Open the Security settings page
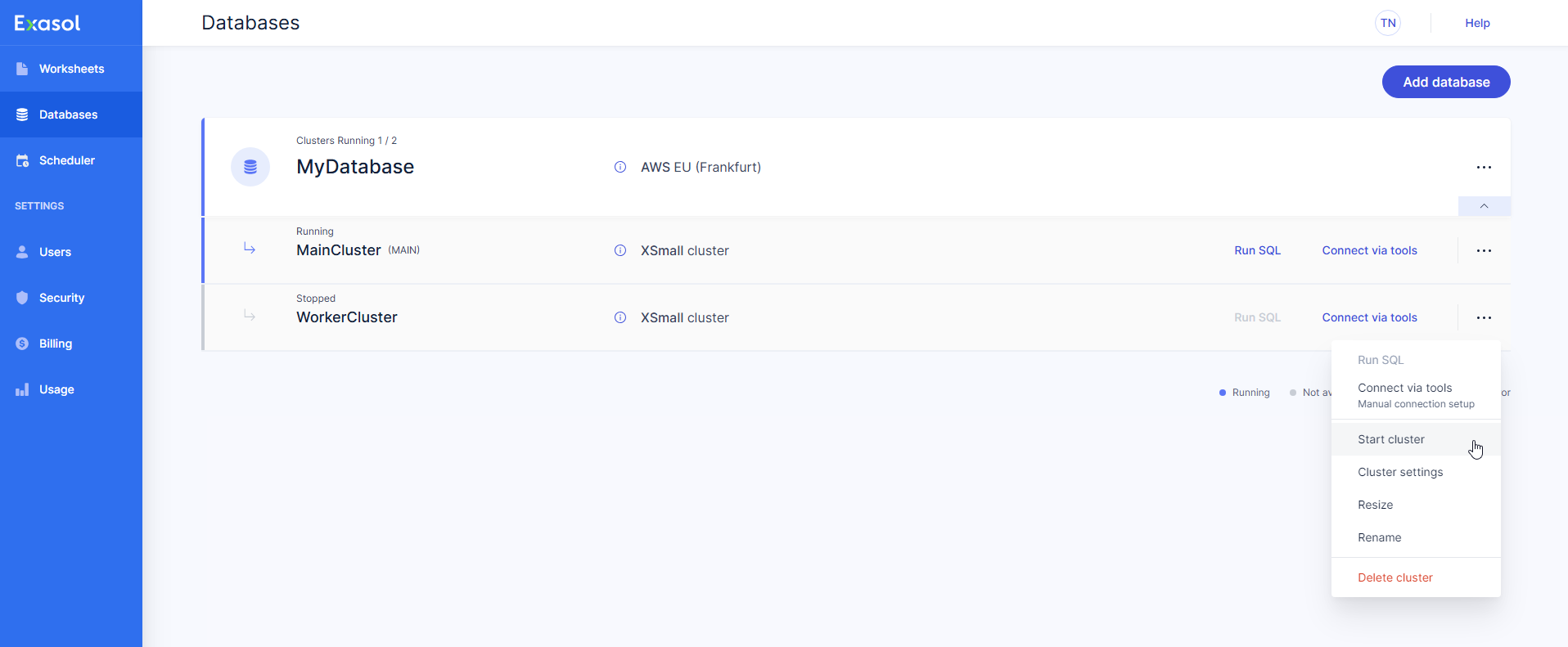Screen dimensions: 1568x647 coord(61,298)
